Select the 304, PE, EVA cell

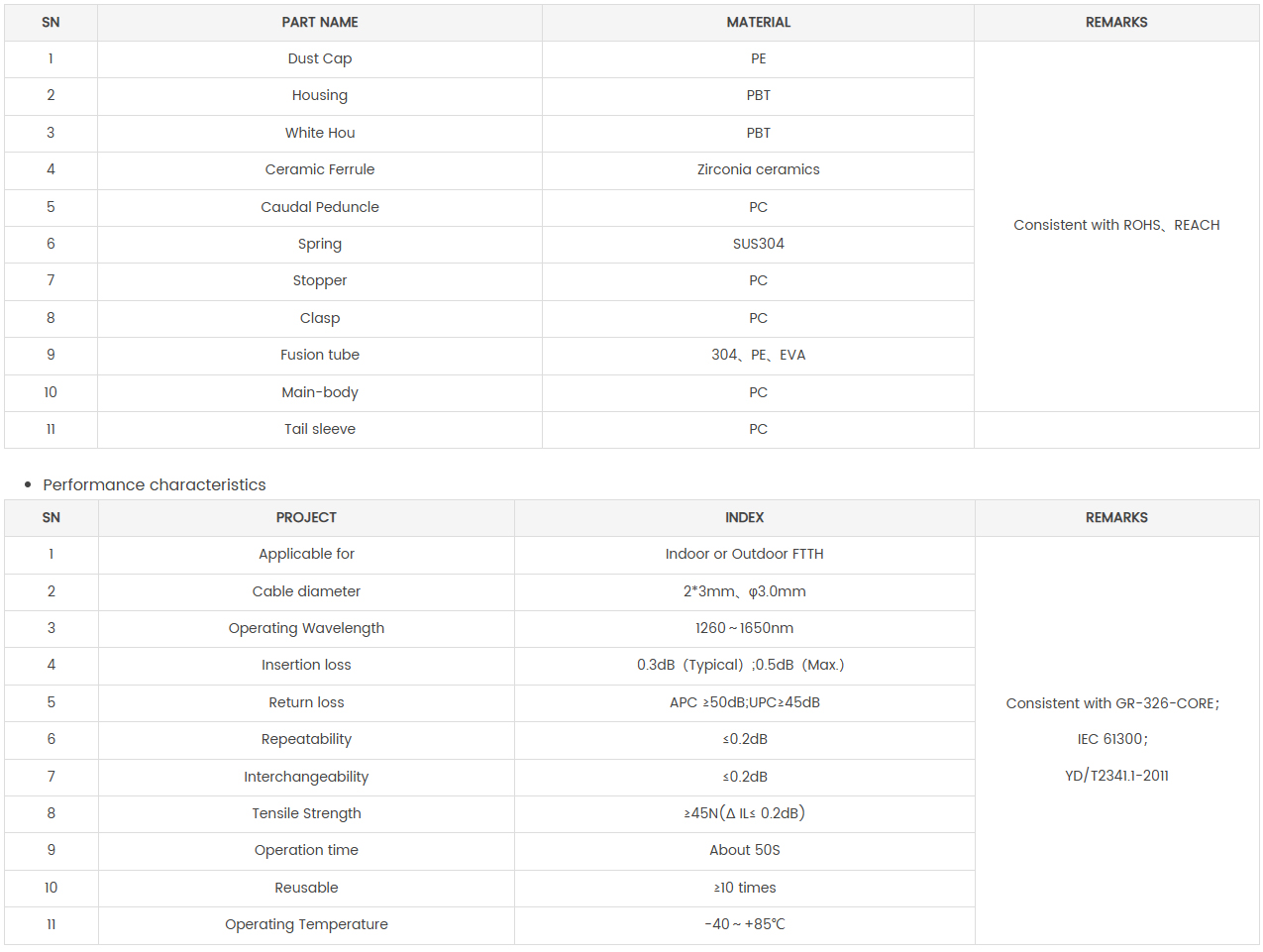(x=758, y=355)
